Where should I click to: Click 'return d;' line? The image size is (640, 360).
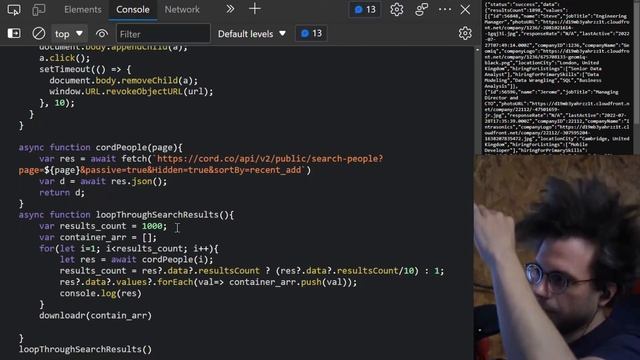[x=62, y=193]
